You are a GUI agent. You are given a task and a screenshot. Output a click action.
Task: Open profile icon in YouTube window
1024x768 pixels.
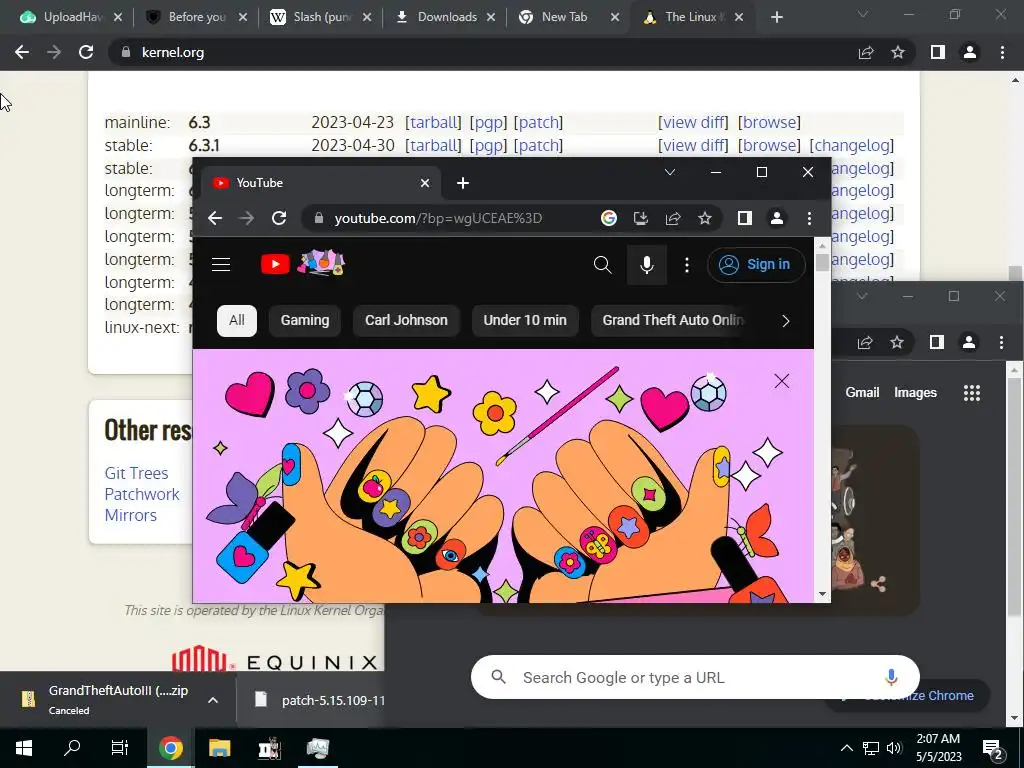point(776,218)
